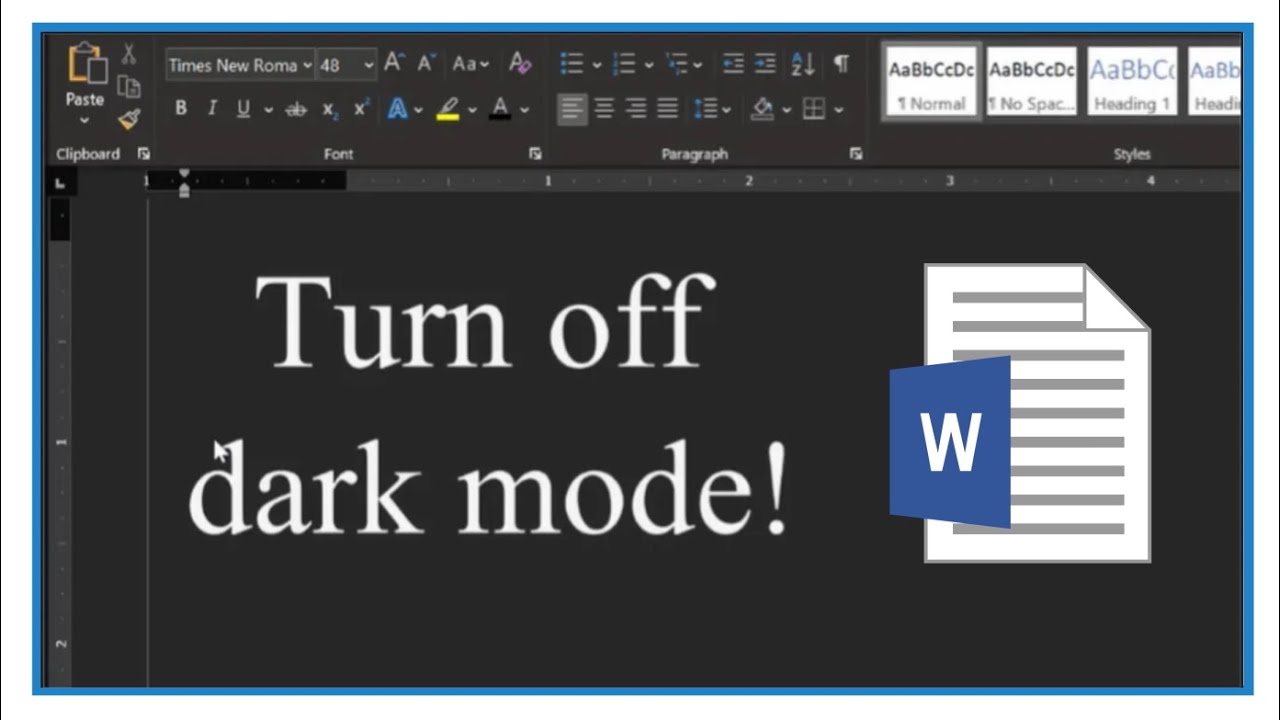The width and height of the screenshot is (1280, 720).
Task: Click the Increase Indent icon
Action: pos(766,65)
